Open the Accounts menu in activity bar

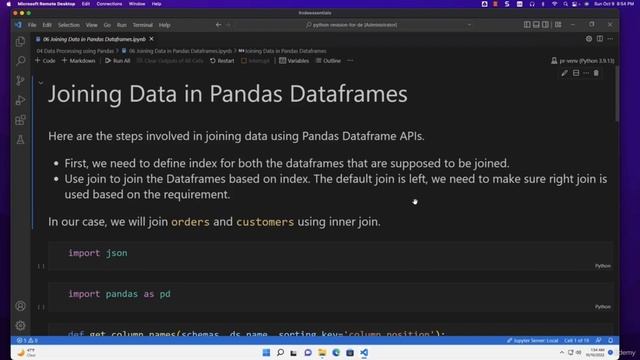20,306
